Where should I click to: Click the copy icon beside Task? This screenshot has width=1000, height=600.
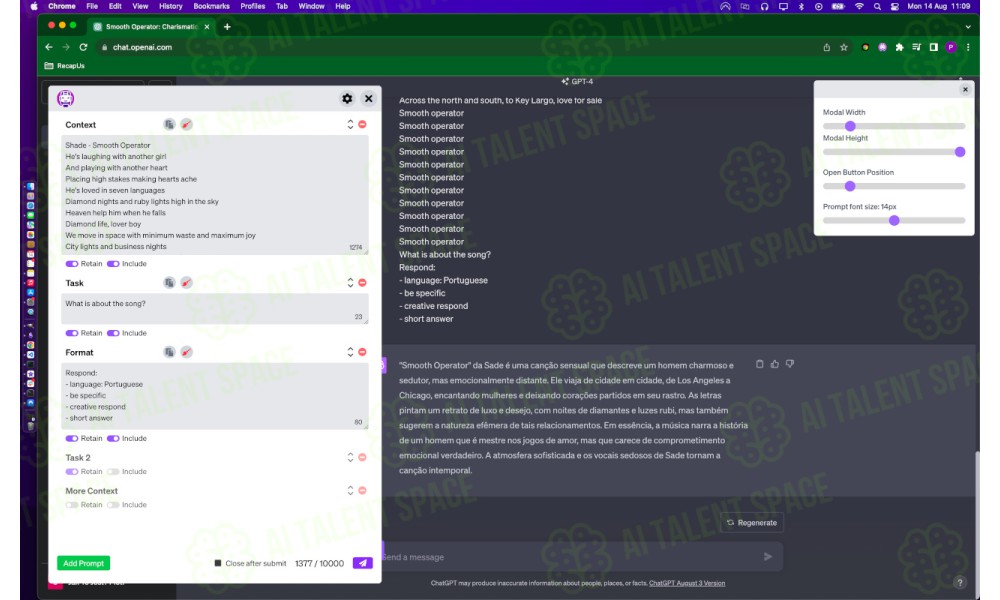click(x=169, y=282)
